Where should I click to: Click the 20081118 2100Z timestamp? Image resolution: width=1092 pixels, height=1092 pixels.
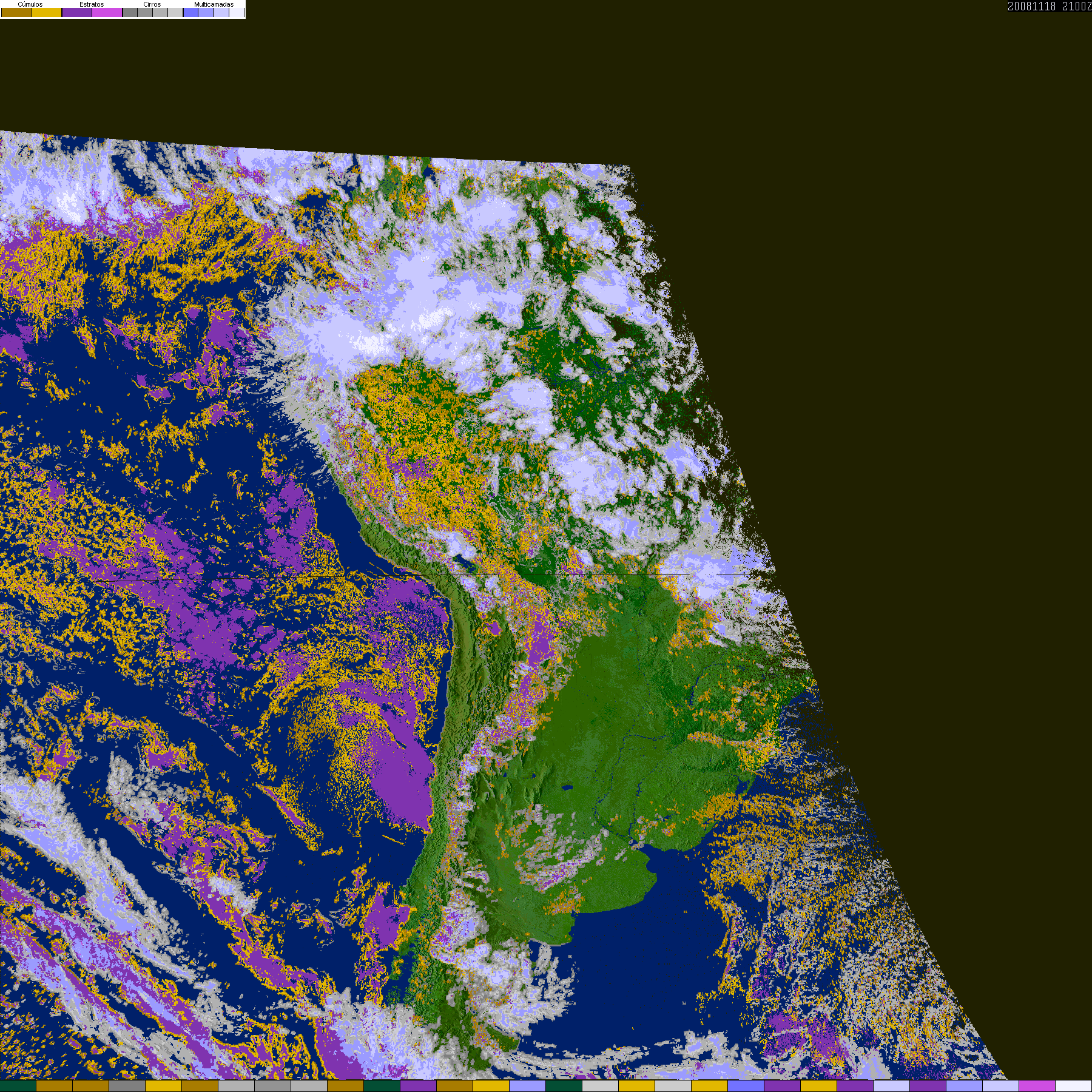click(x=1049, y=7)
